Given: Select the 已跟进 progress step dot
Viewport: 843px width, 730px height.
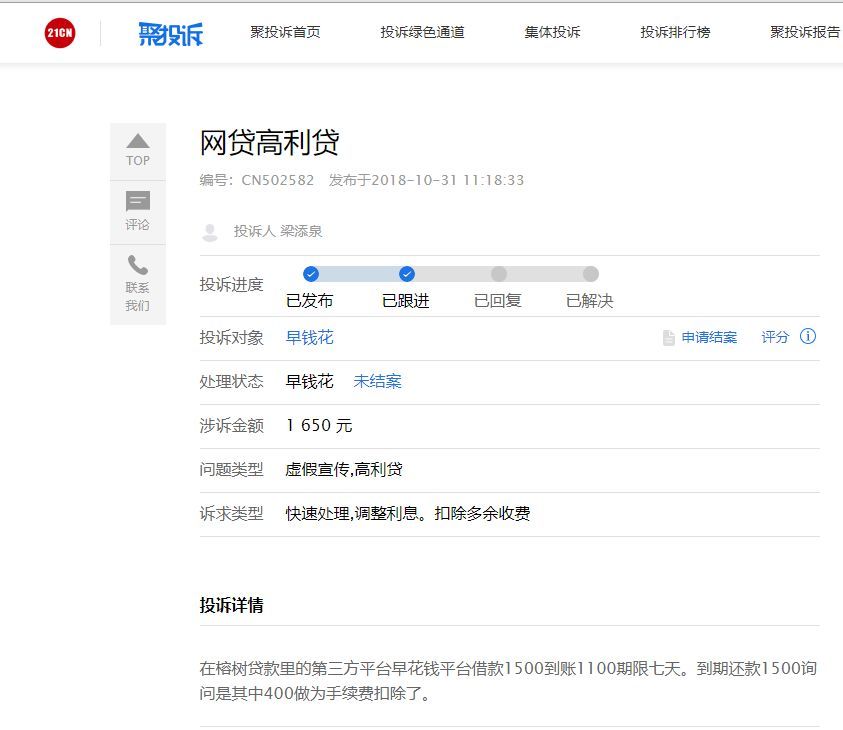Looking at the screenshot, I should [x=406, y=273].
